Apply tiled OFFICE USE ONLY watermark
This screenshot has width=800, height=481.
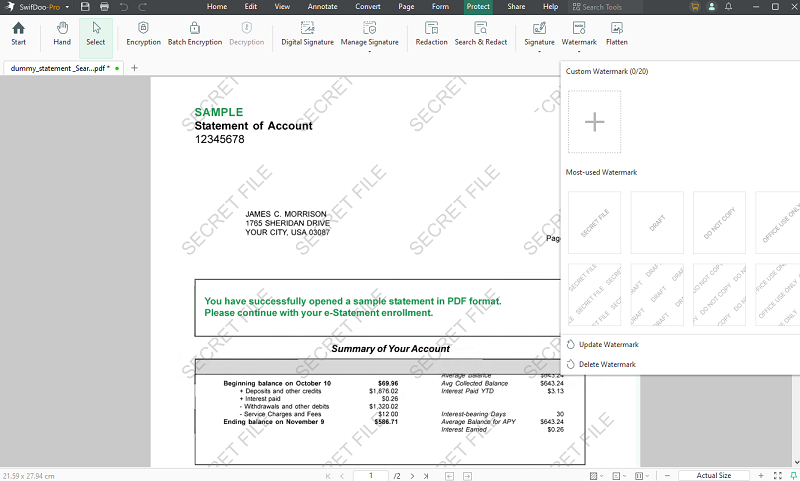pos(778,295)
